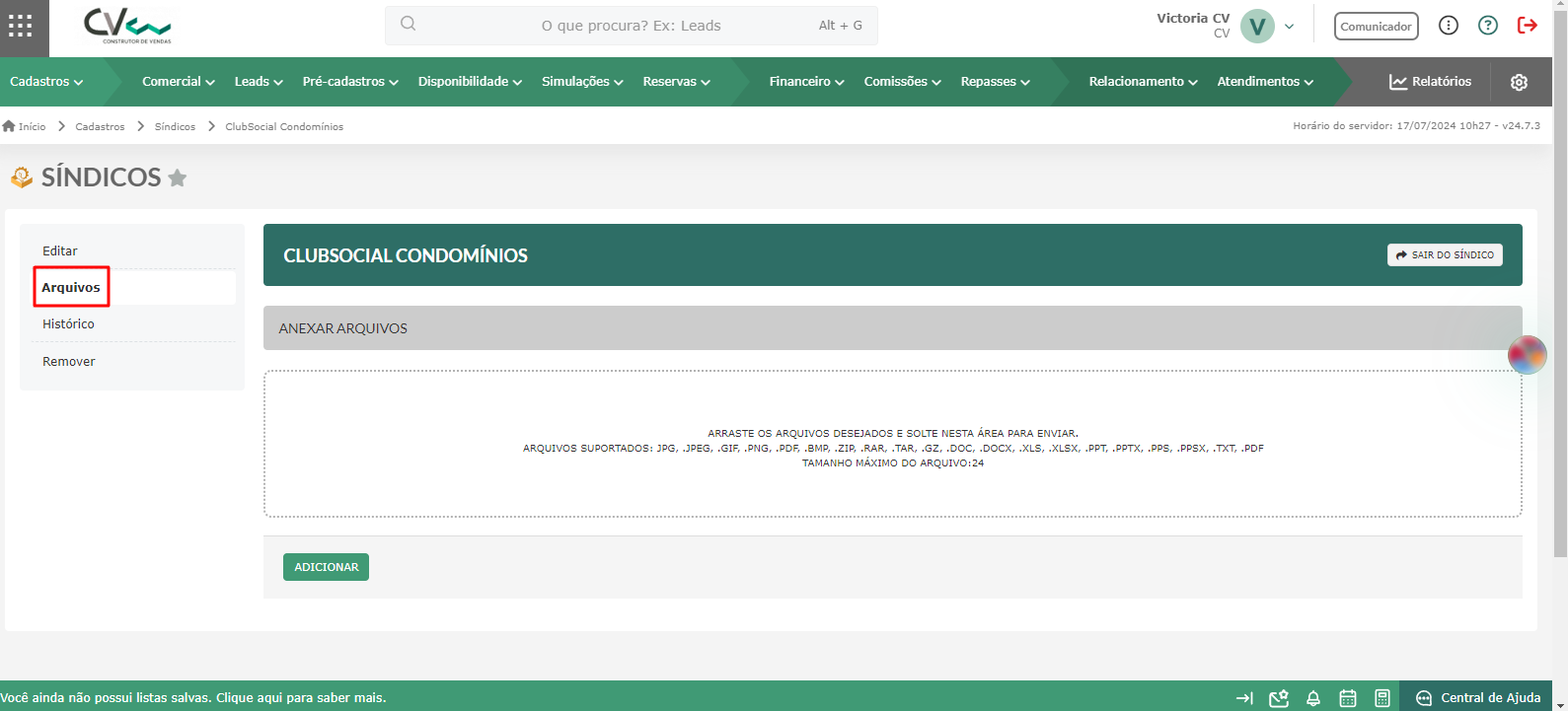Expand the Reservas menu
The width and height of the screenshot is (1568, 711).
(677, 82)
